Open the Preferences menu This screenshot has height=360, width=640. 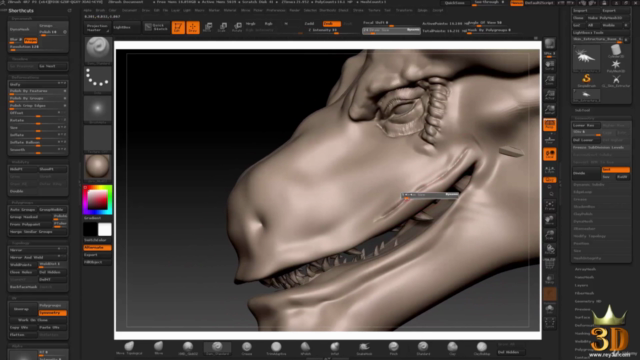click(x=276, y=10)
